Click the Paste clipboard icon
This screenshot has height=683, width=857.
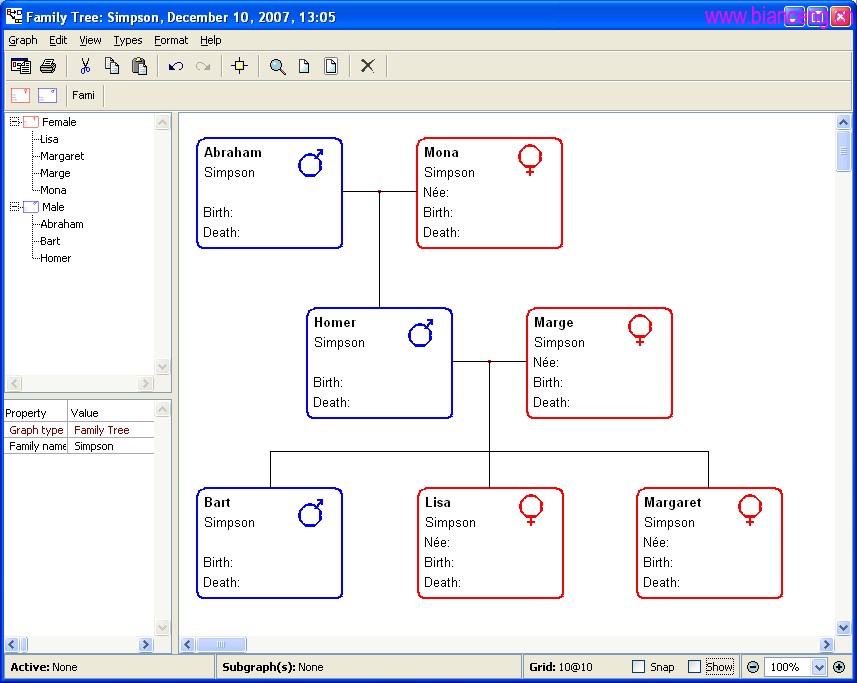139,66
